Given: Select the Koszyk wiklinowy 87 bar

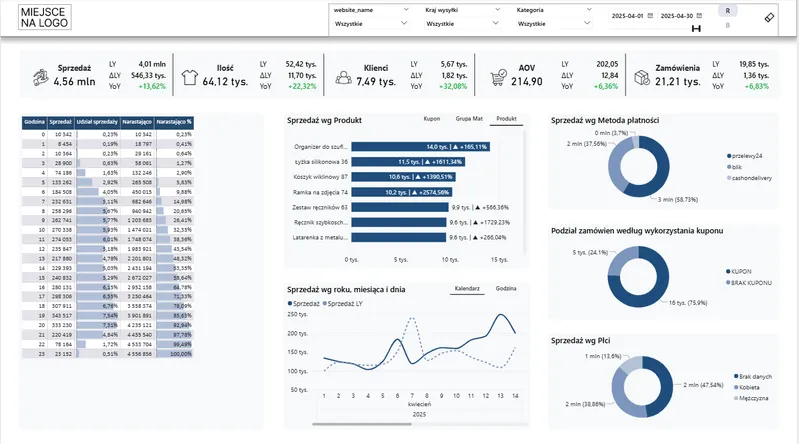Looking at the screenshot, I should [403, 177].
